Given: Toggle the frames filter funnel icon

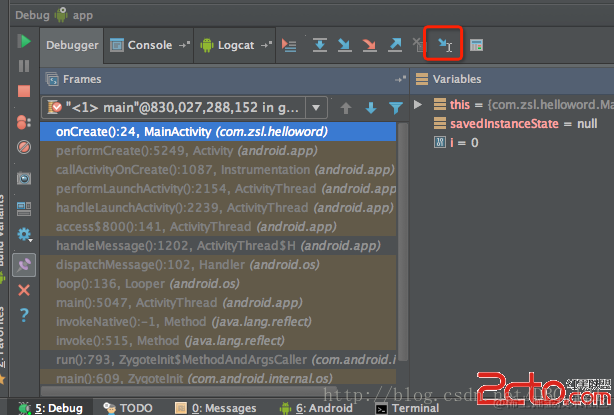Looking at the screenshot, I should point(396,108).
